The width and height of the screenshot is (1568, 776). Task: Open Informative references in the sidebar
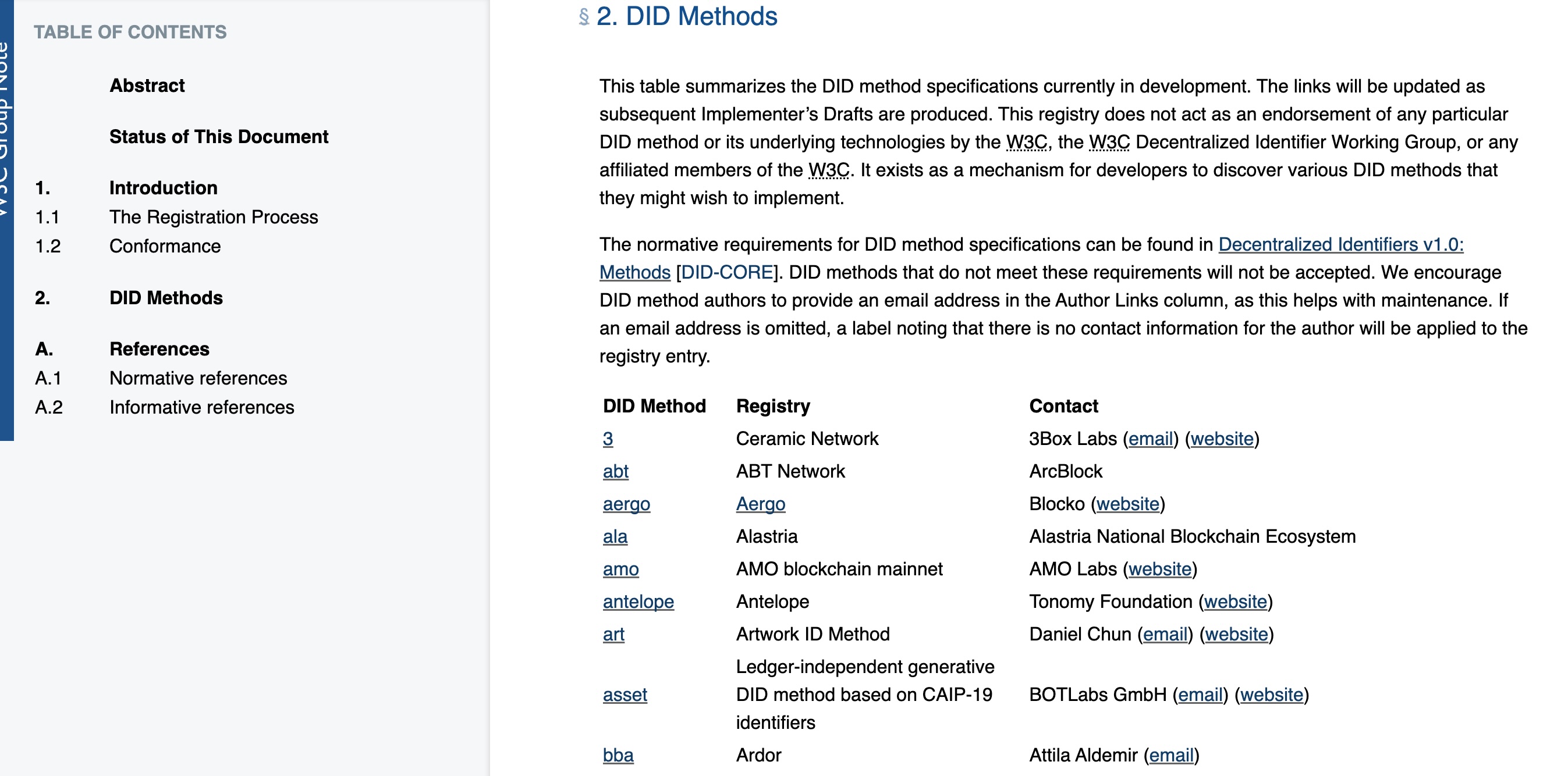pos(201,407)
